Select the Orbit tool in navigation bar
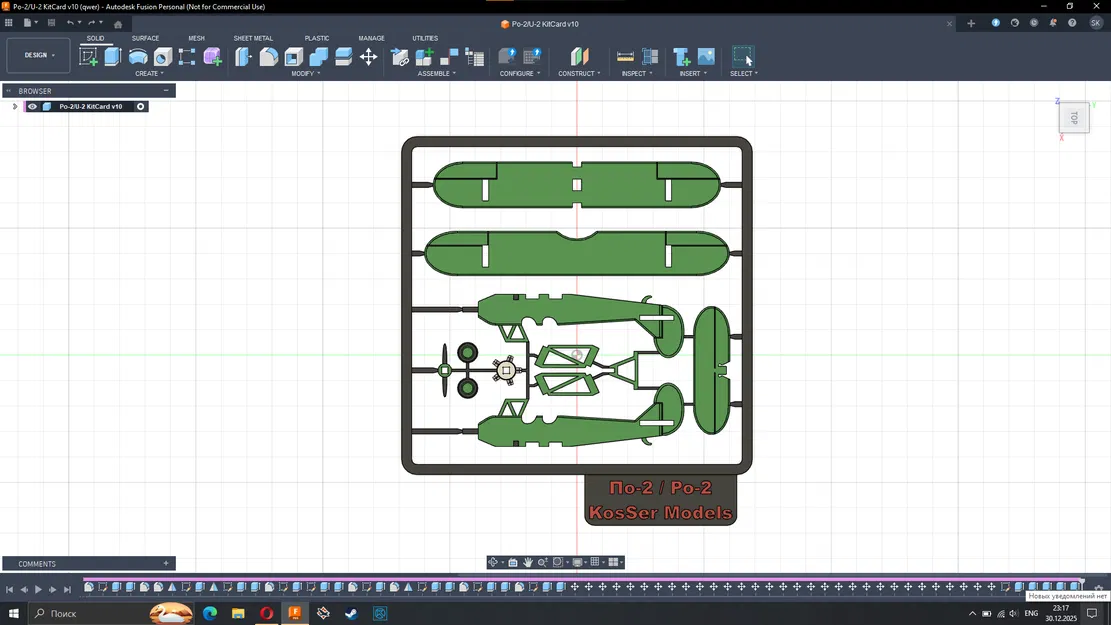This screenshot has height=625, width=1111. tap(493, 562)
